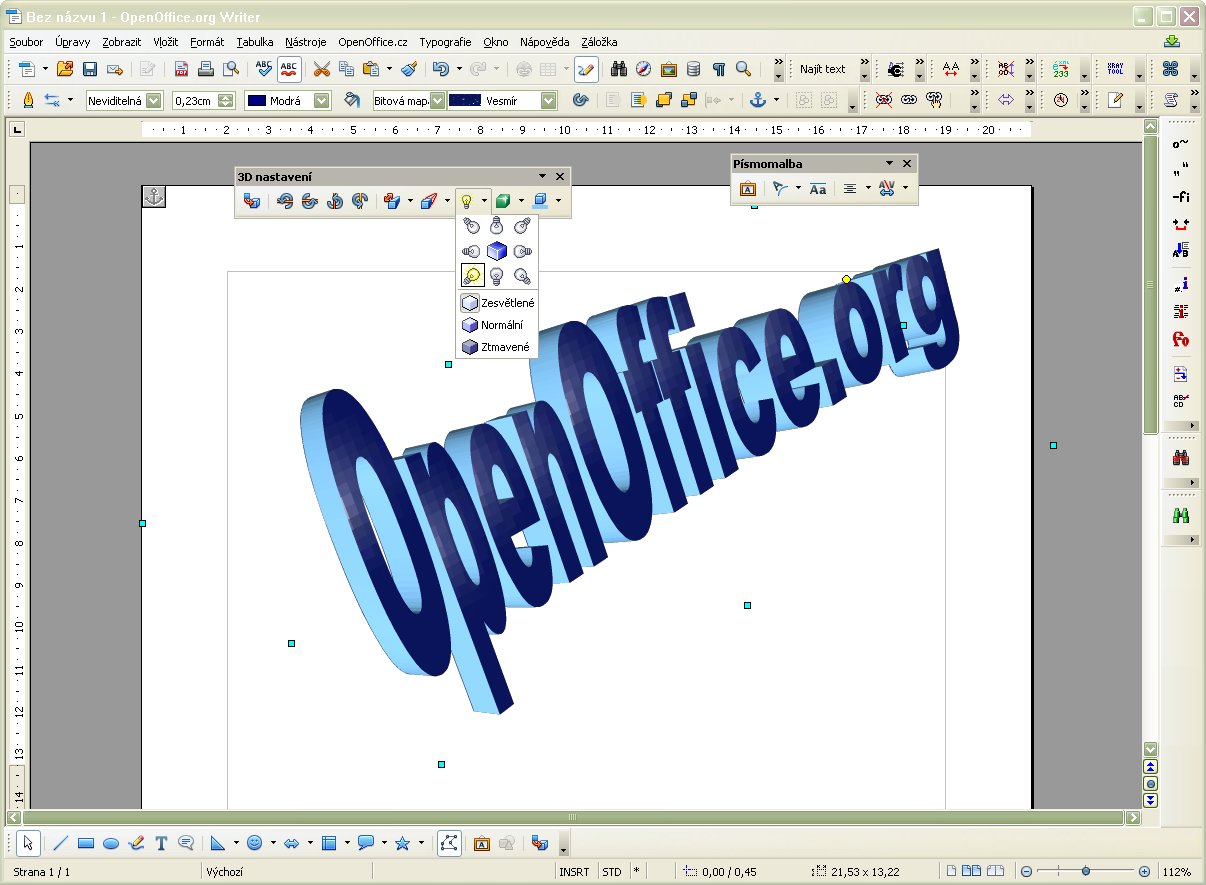Click the anchor icon in the toolbar
1206x885 pixels.
(x=757, y=100)
